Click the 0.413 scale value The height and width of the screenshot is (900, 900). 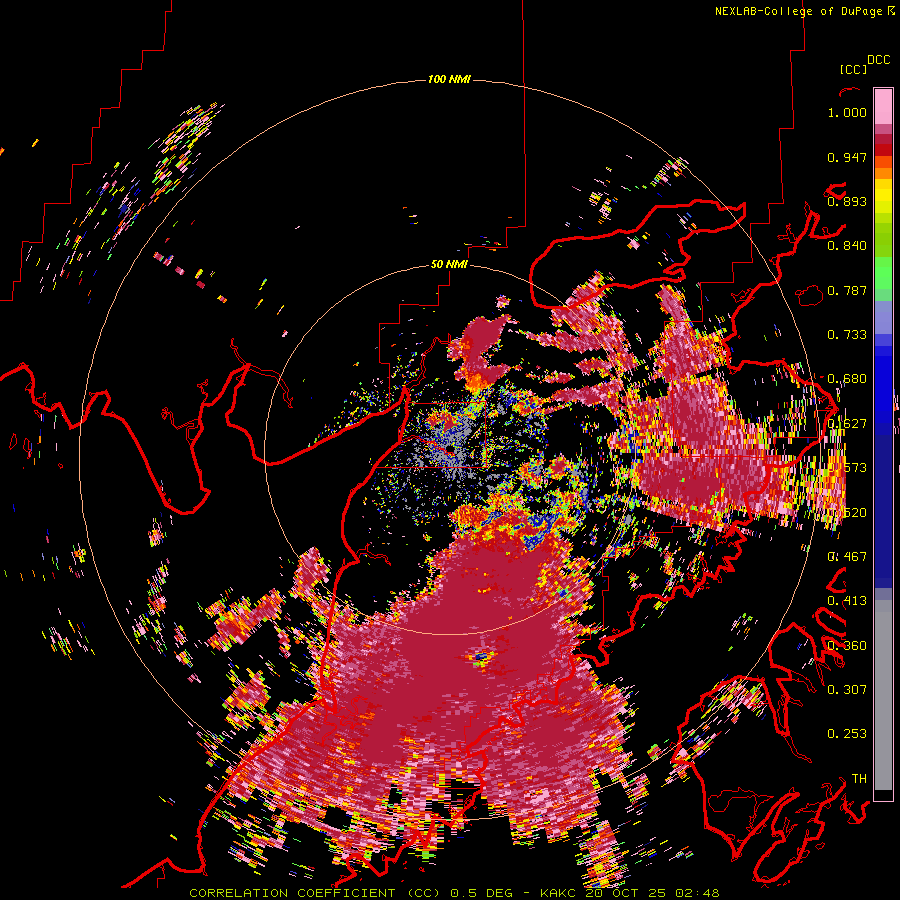847,601
